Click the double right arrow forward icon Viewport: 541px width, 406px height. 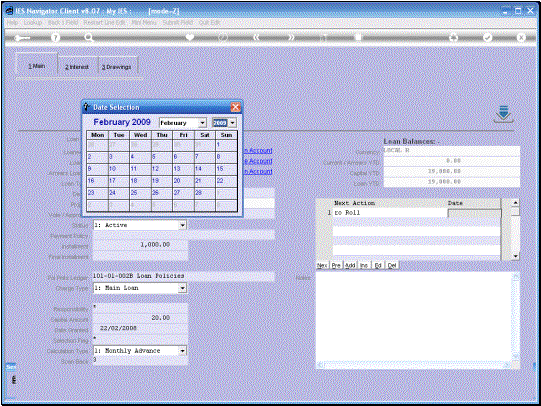pyautogui.click(x=291, y=37)
